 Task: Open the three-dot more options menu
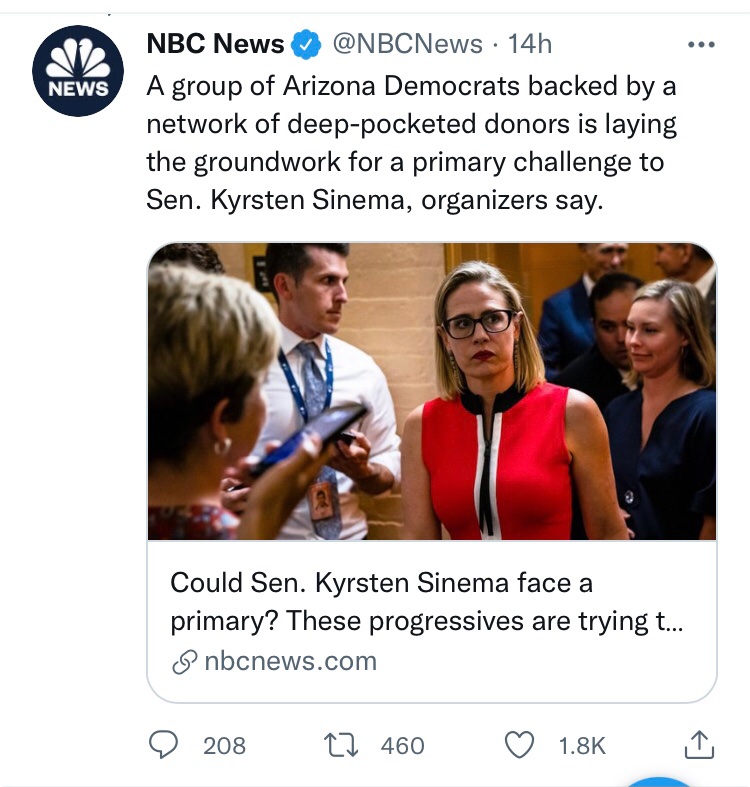[x=702, y=44]
